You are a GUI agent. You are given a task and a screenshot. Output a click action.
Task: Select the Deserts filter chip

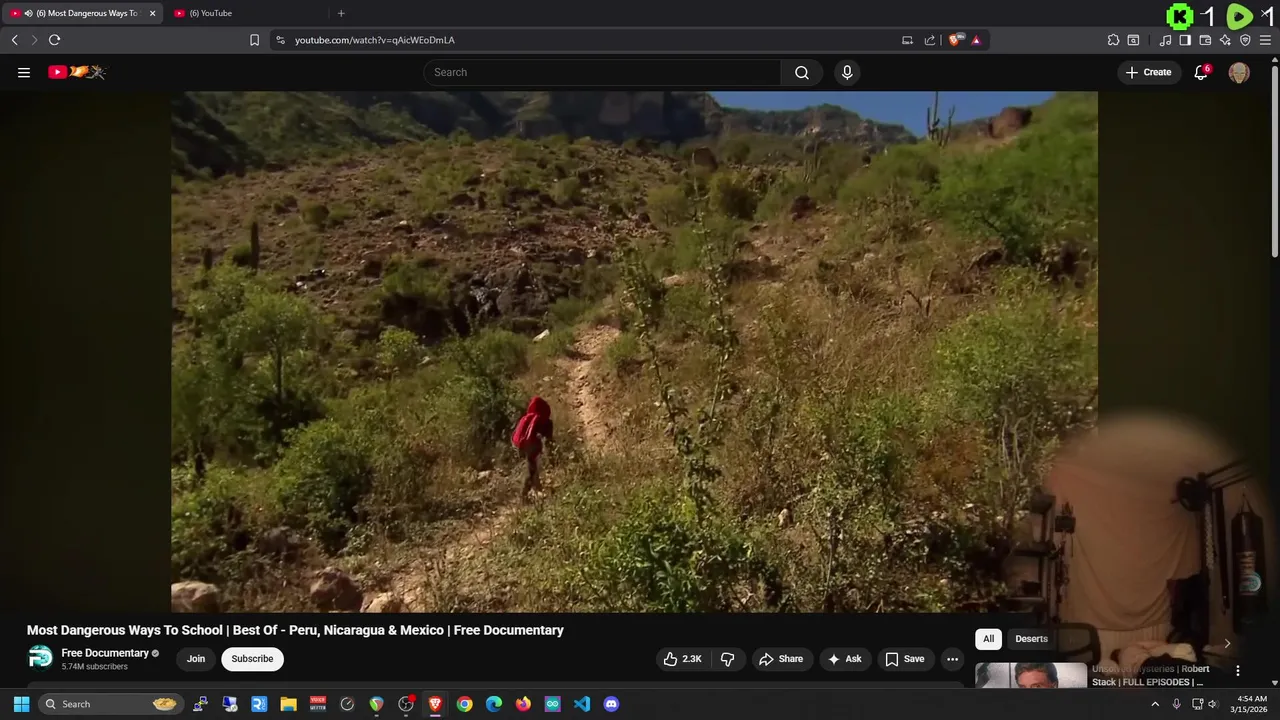click(1031, 639)
